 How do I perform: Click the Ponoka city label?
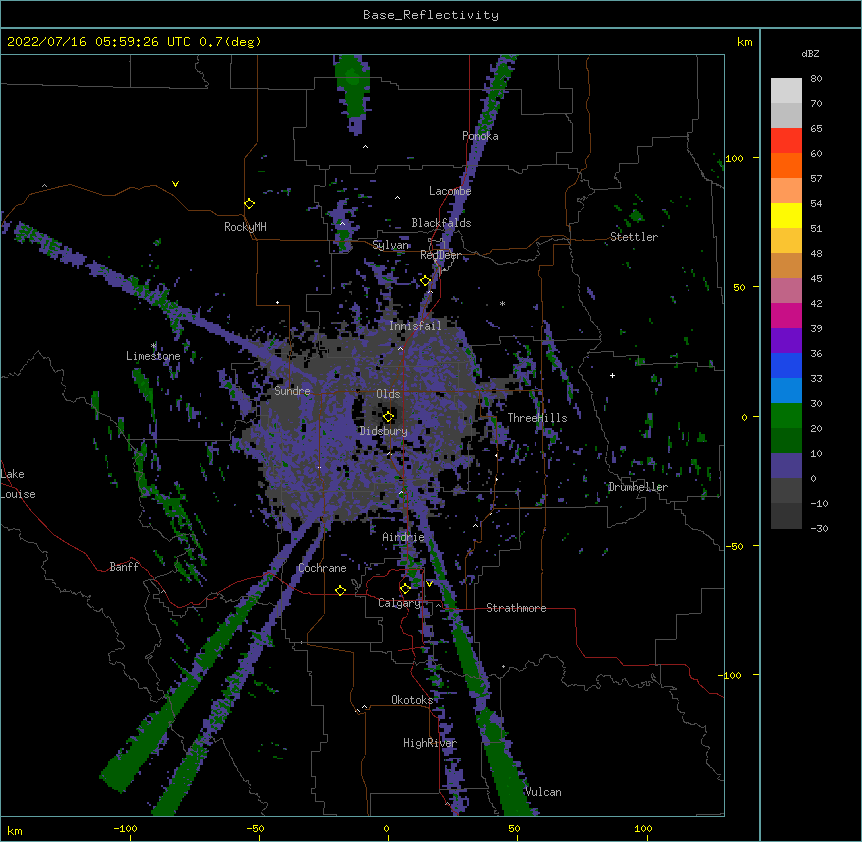[x=480, y=136]
